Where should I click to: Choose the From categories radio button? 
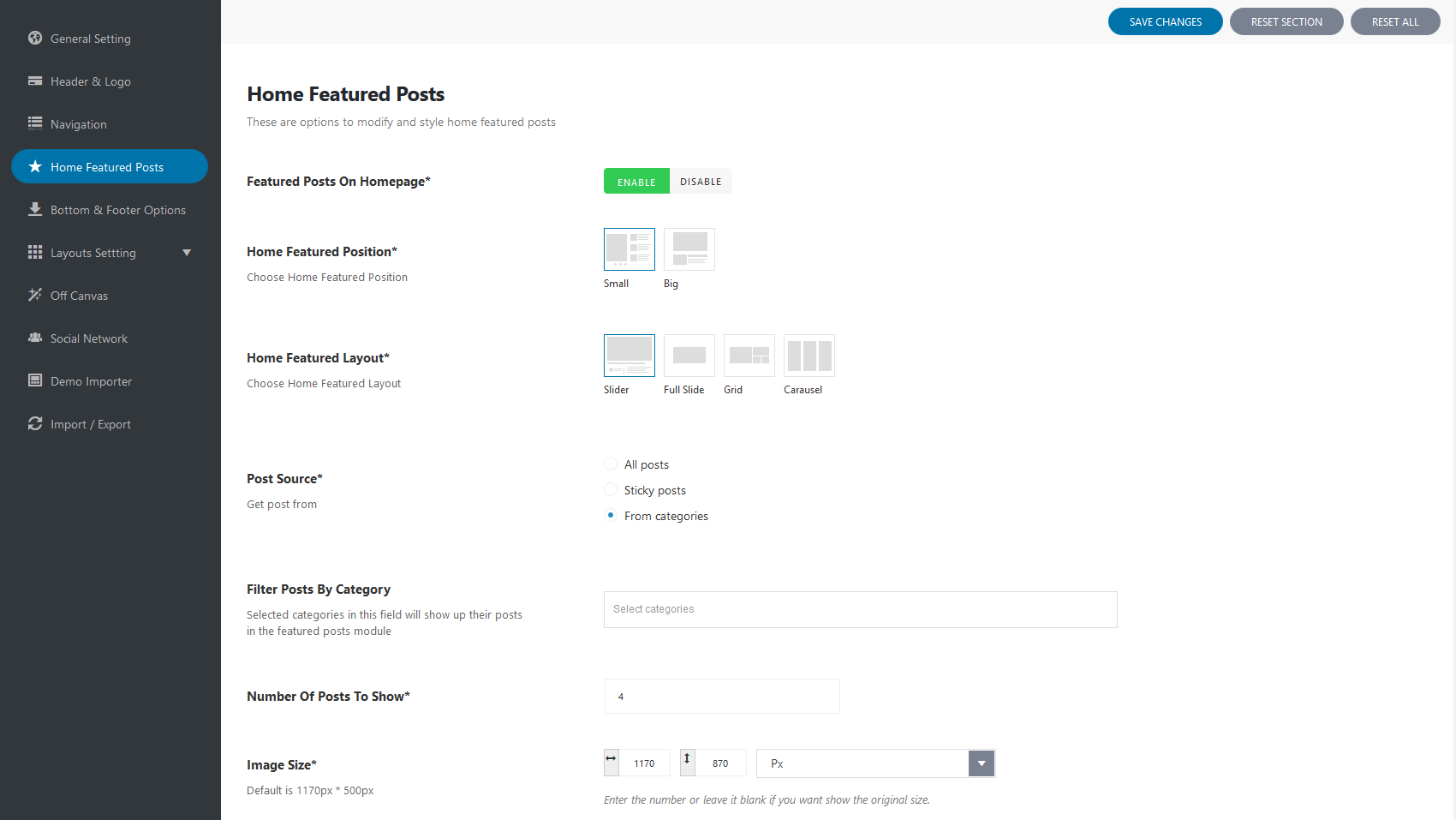tap(611, 516)
